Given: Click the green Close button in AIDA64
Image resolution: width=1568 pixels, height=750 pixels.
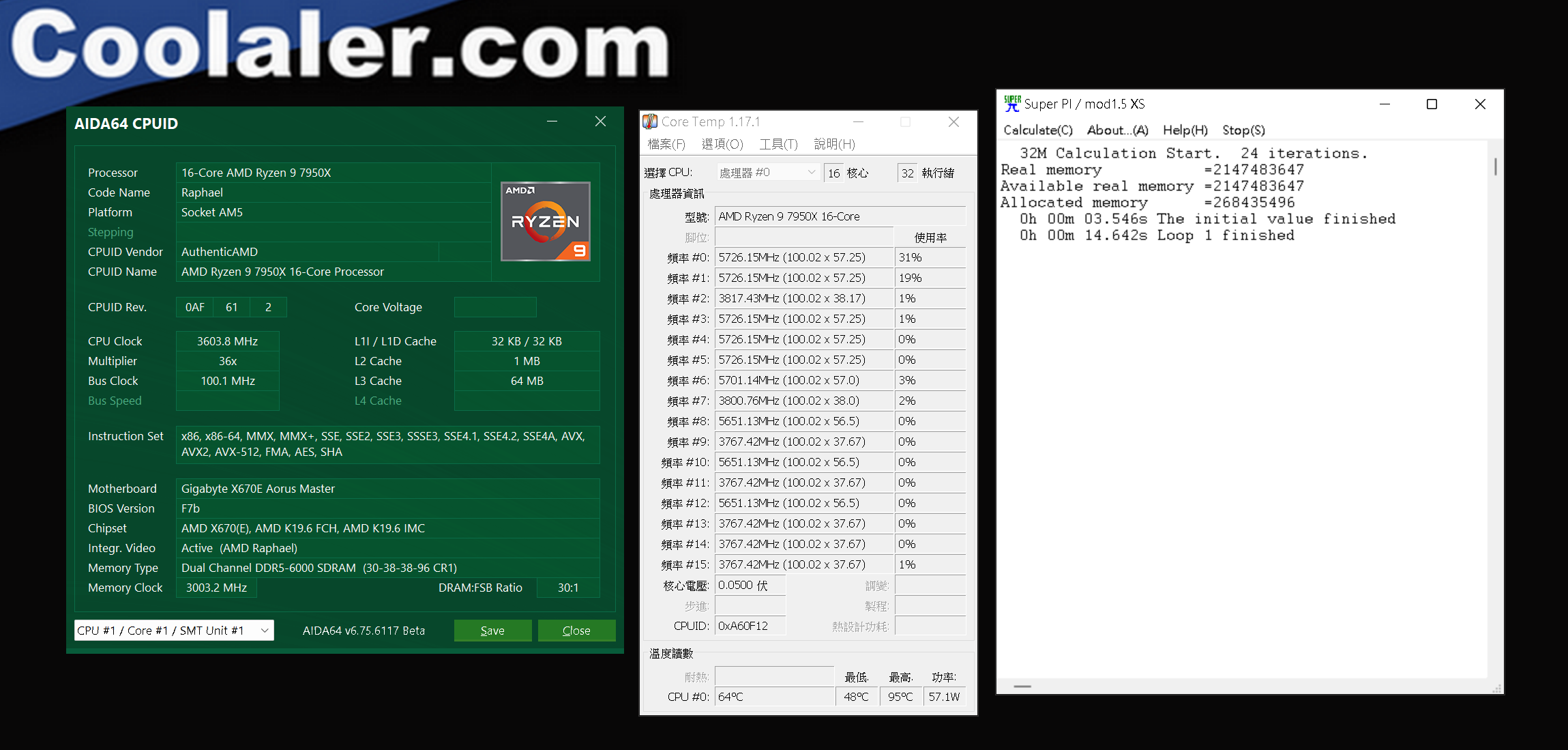Looking at the screenshot, I should (576, 631).
